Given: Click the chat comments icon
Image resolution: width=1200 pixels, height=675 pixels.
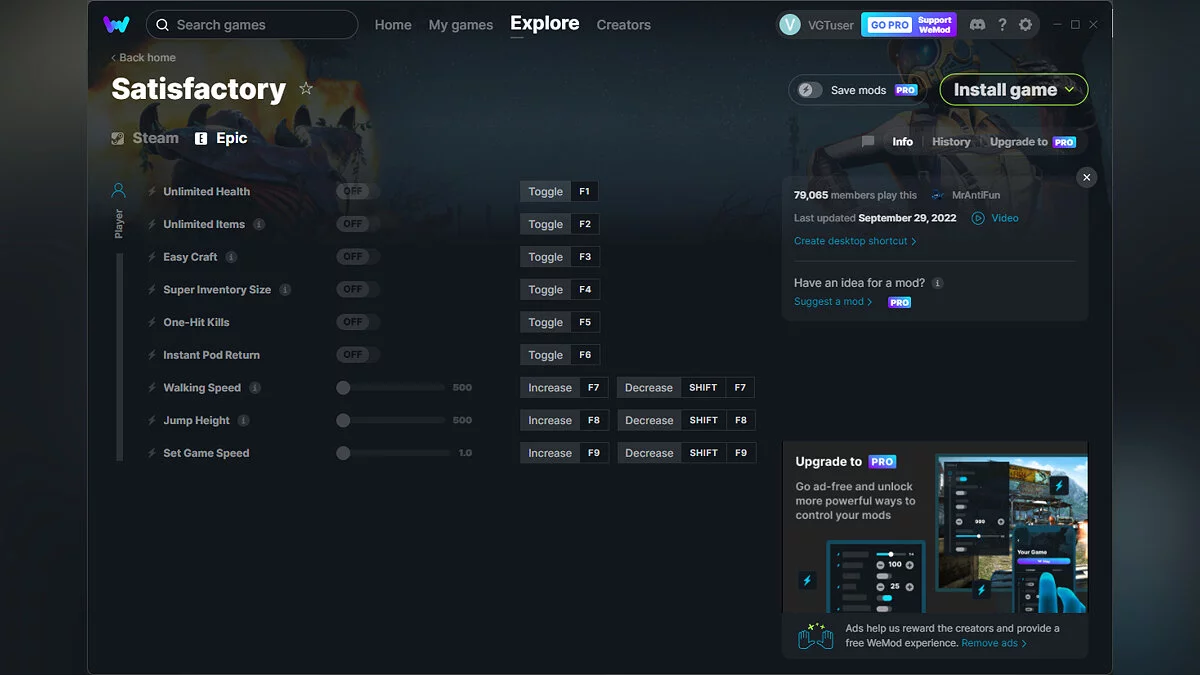Looking at the screenshot, I should [868, 142].
